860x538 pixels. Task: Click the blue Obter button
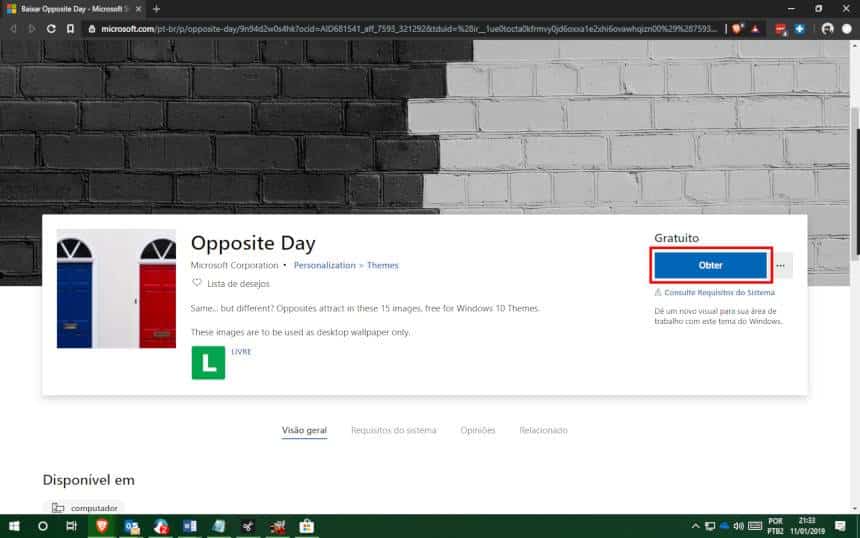pos(710,265)
